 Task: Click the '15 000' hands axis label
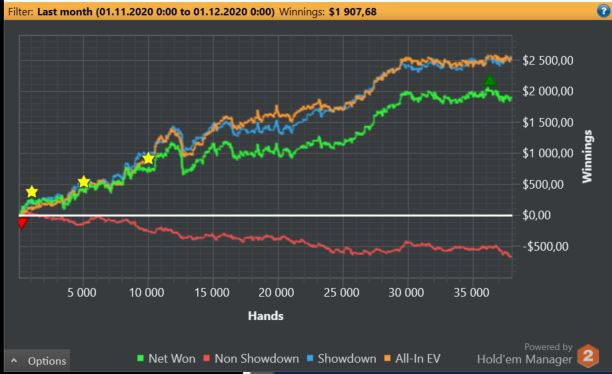tap(212, 292)
